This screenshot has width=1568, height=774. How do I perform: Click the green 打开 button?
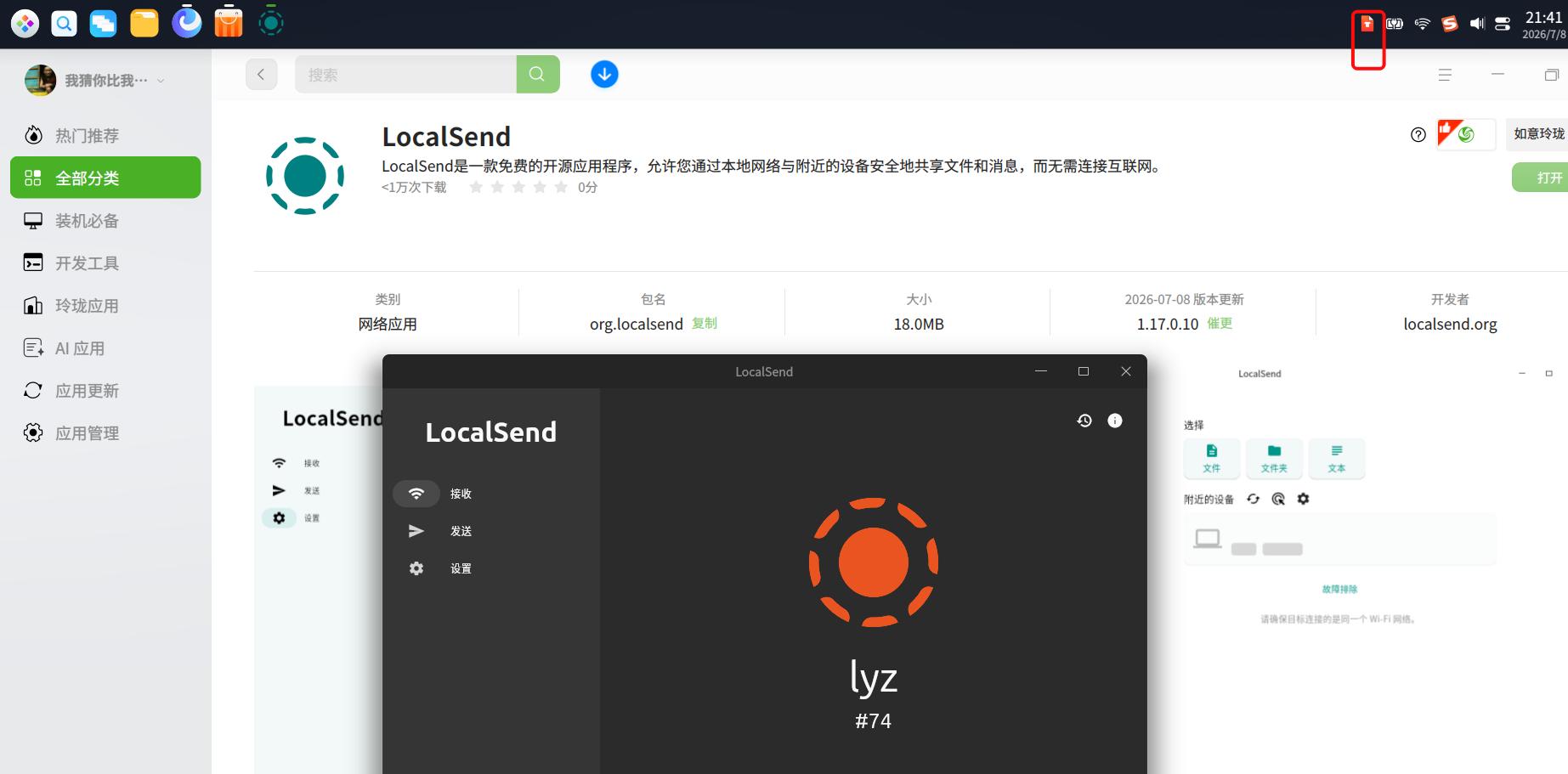pyautogui.click(x=1541, y=178)
